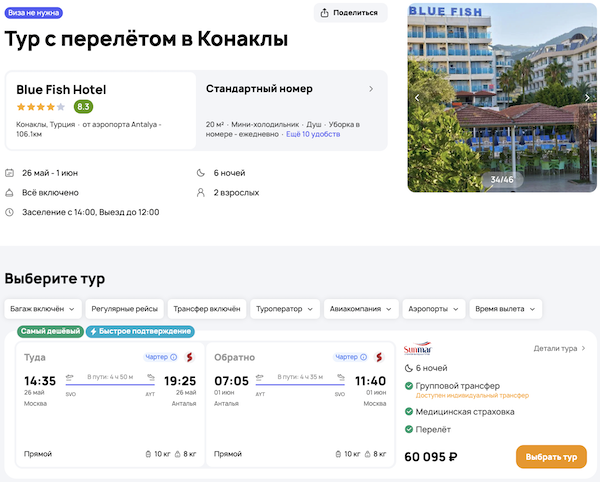The height and width of the screenshot is (482, 600).
Task: Show the next hotel photo
Action: 587,97
